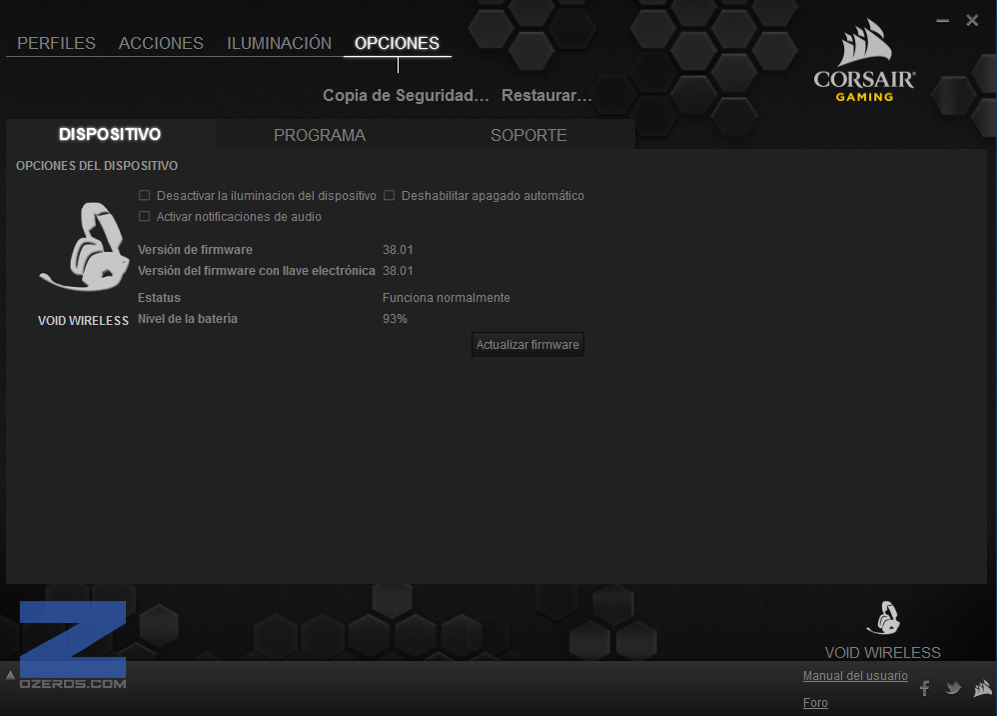Click the VOID WIRELESS label under the bottom device icon

[883, 652]
